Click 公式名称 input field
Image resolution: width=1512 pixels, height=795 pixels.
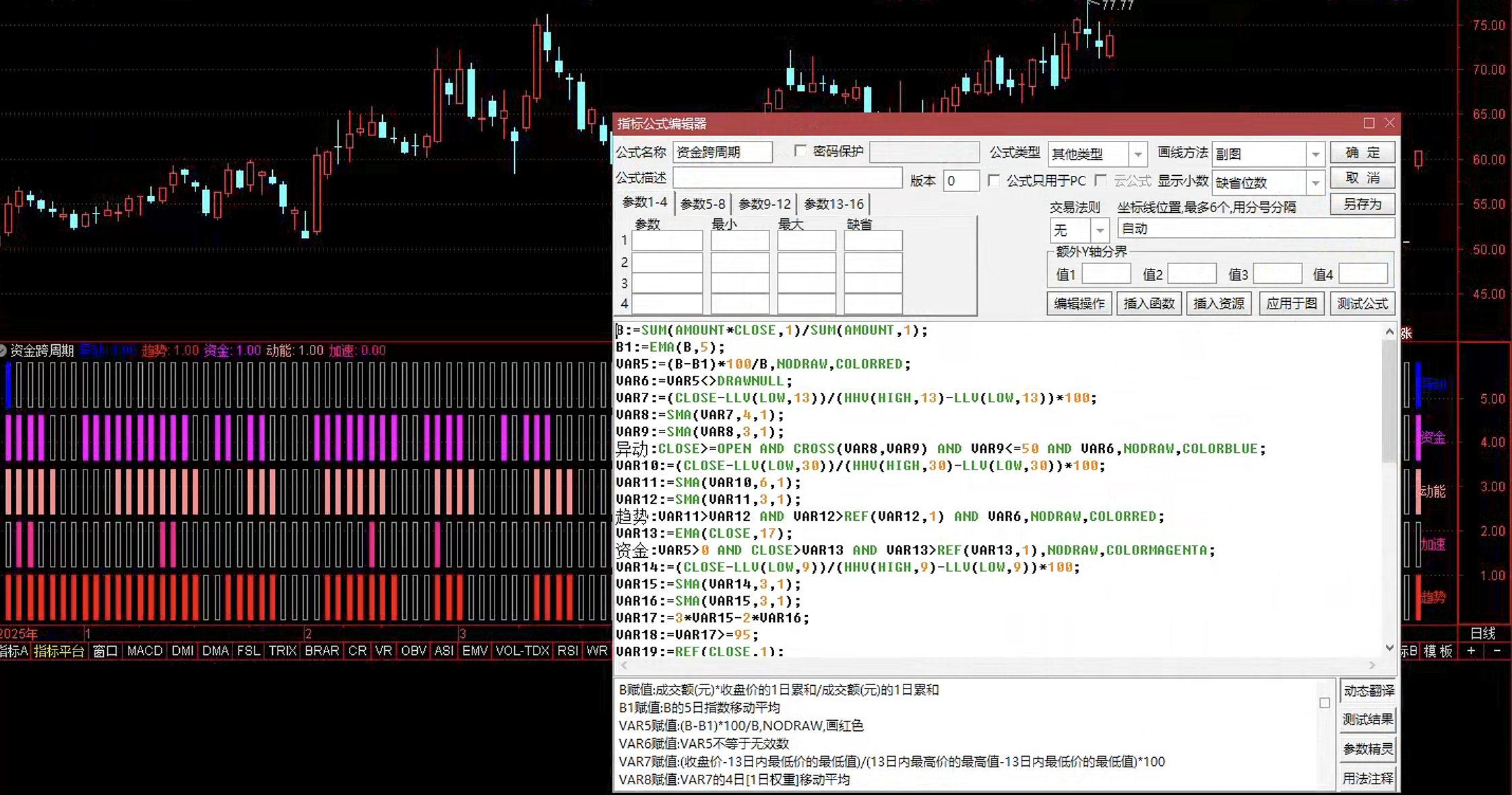pyautogui.click(x=722, y=152)
